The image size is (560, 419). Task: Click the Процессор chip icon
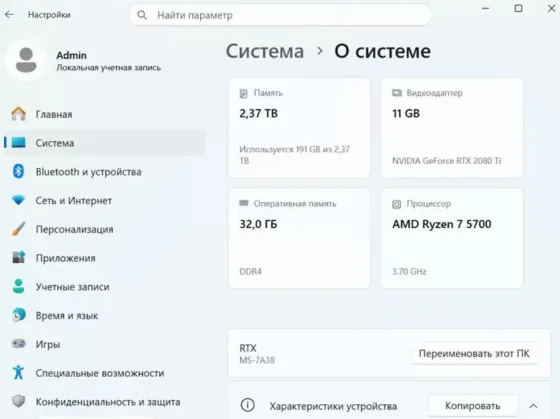coord(397,204)
